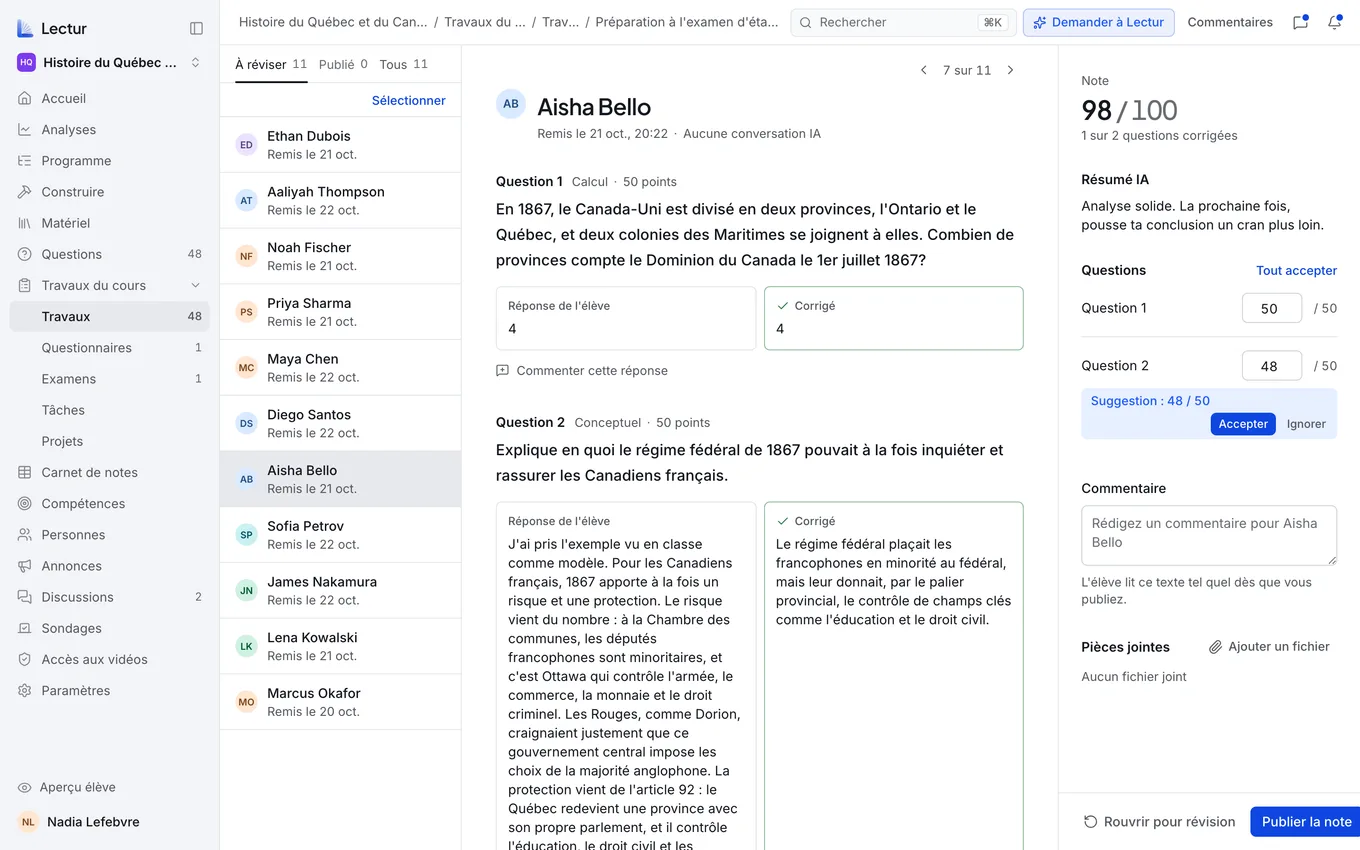Click the Compétences target icon
The image size is (1360, 850).
tap(25, 503)
